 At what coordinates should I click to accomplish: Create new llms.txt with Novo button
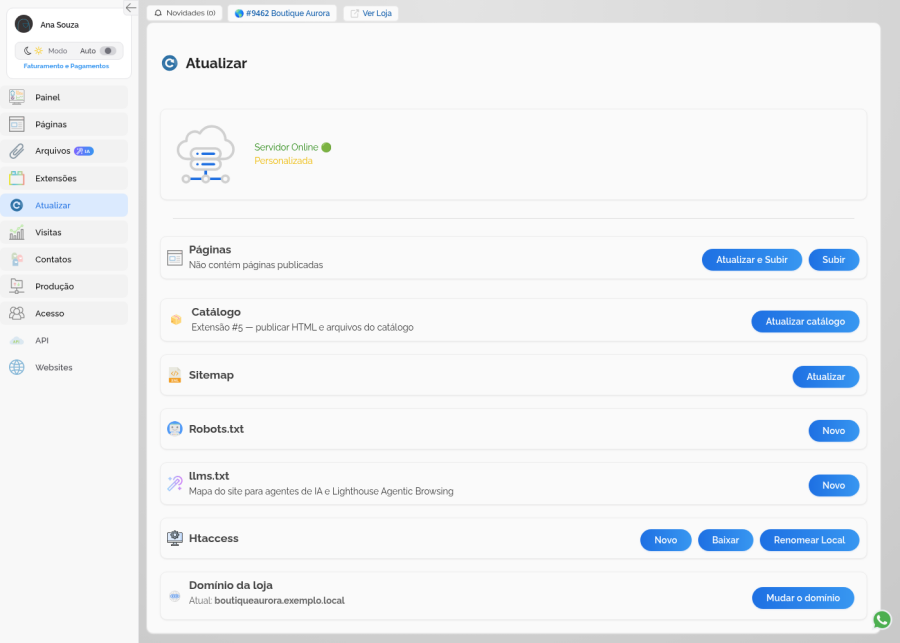pyautogui.click(x=833, y=485)
